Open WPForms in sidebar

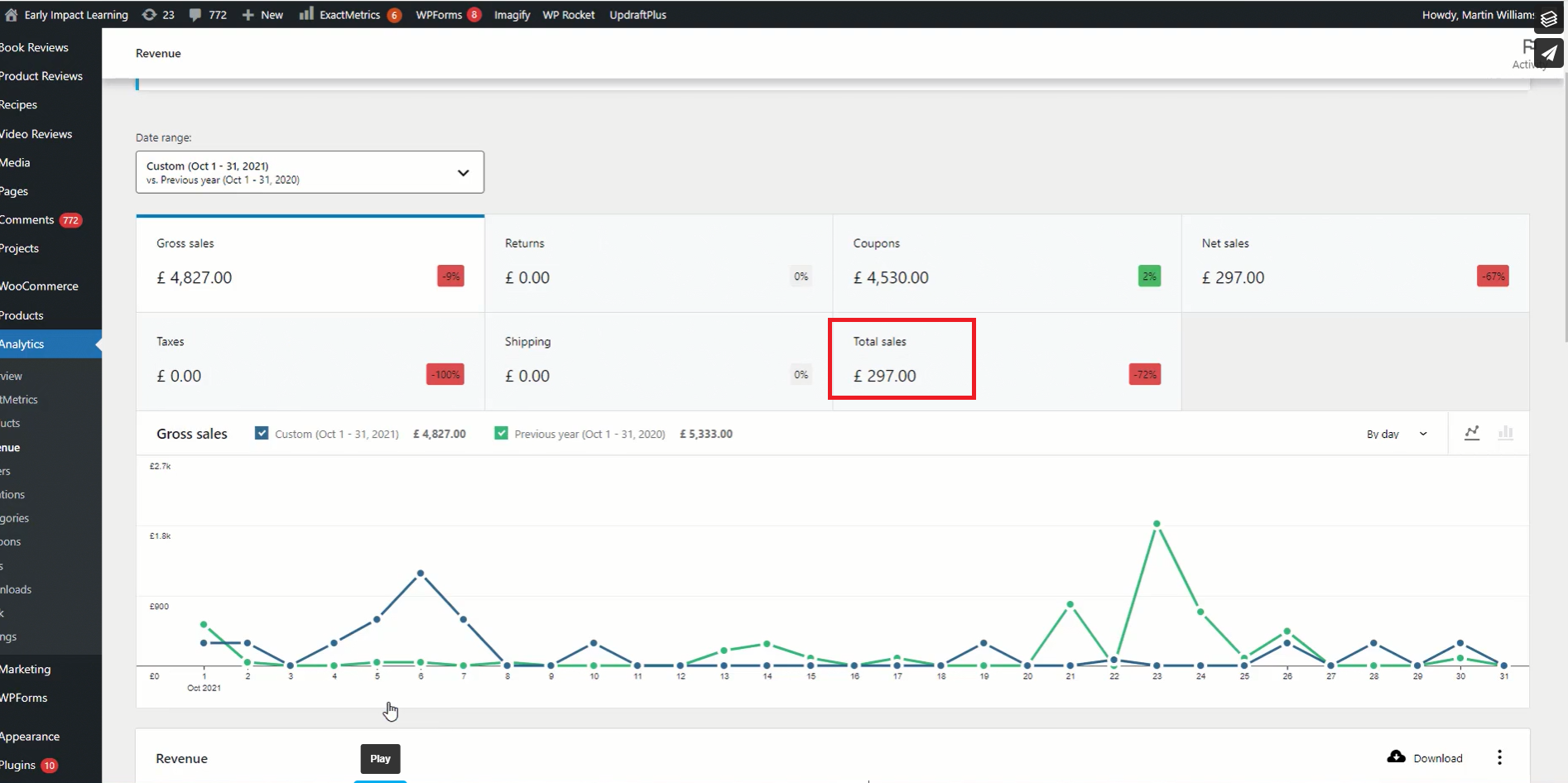click(x=24, y=698)
